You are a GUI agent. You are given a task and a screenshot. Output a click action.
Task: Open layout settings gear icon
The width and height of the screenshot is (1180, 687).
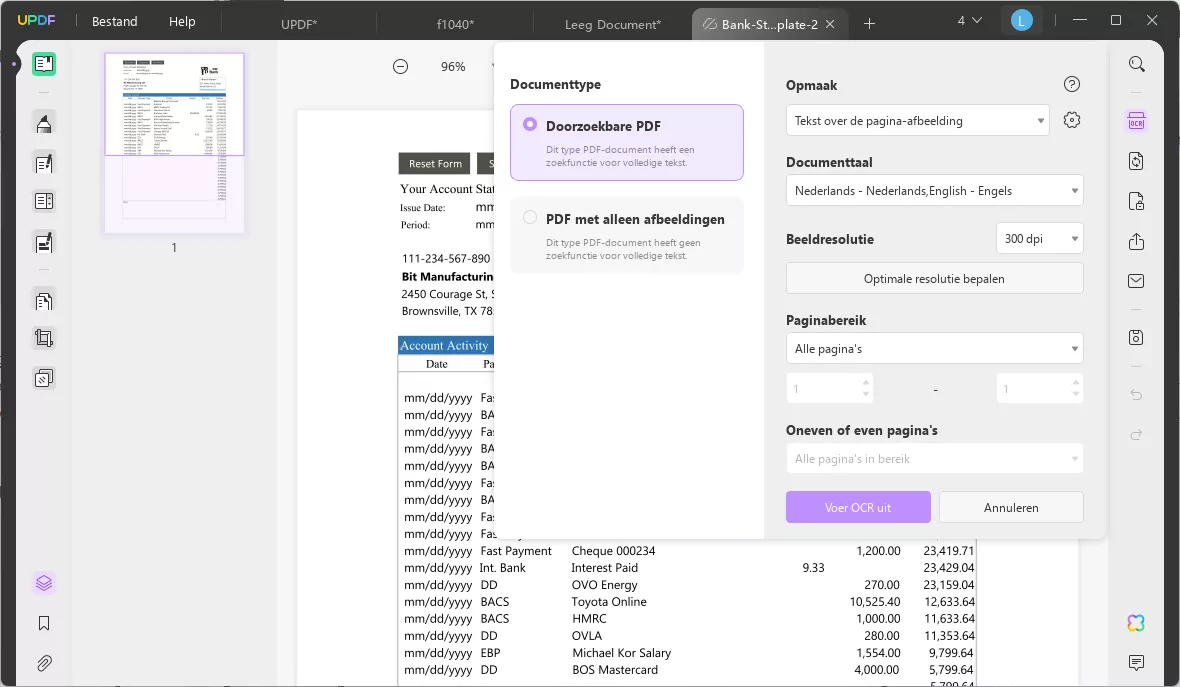[1072, 120]
